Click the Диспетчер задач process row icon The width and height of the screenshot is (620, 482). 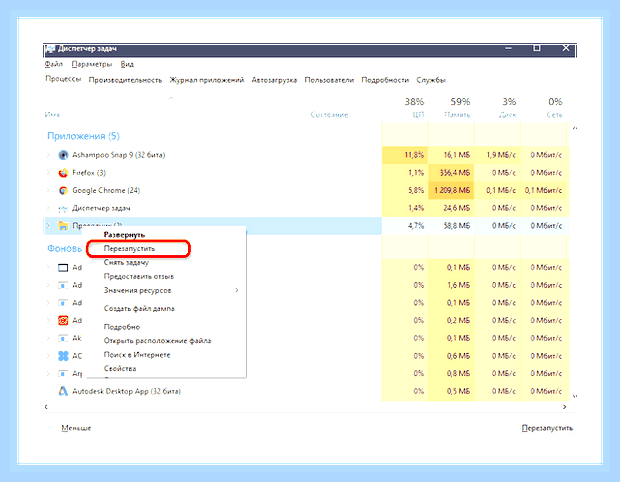pos(63,208)
